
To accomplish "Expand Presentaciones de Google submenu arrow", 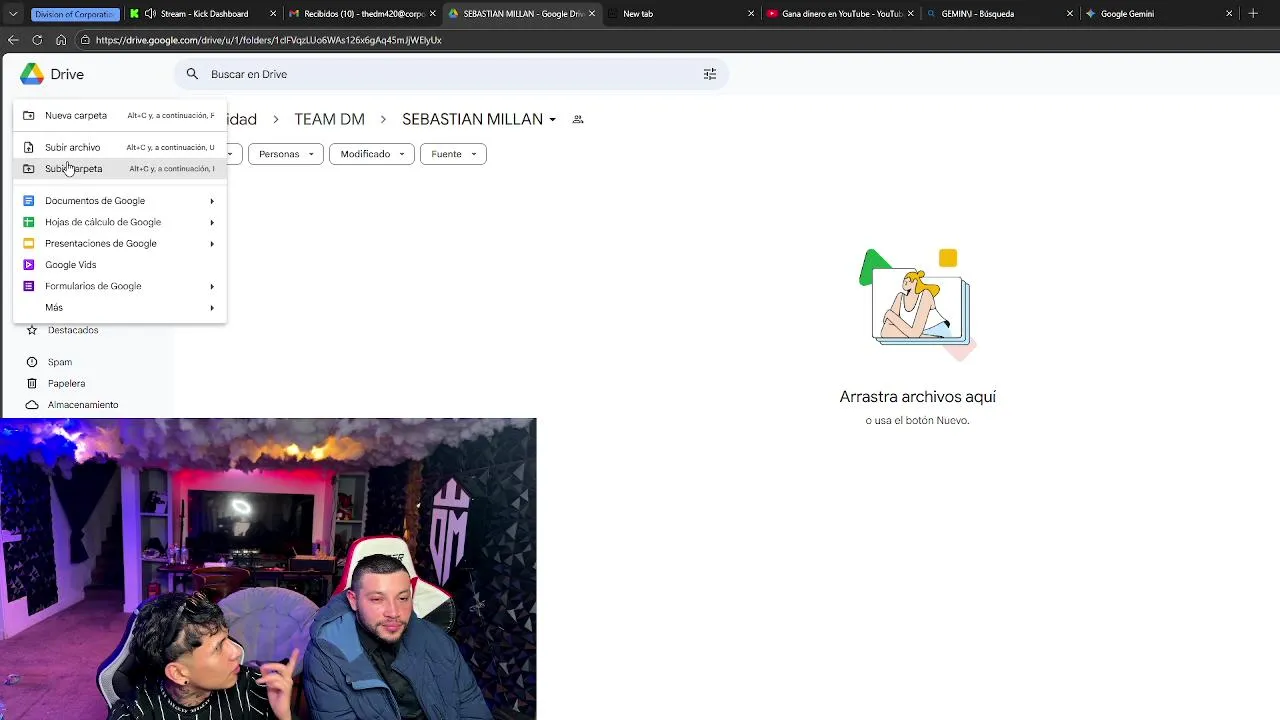I will [x=212, y=243].
